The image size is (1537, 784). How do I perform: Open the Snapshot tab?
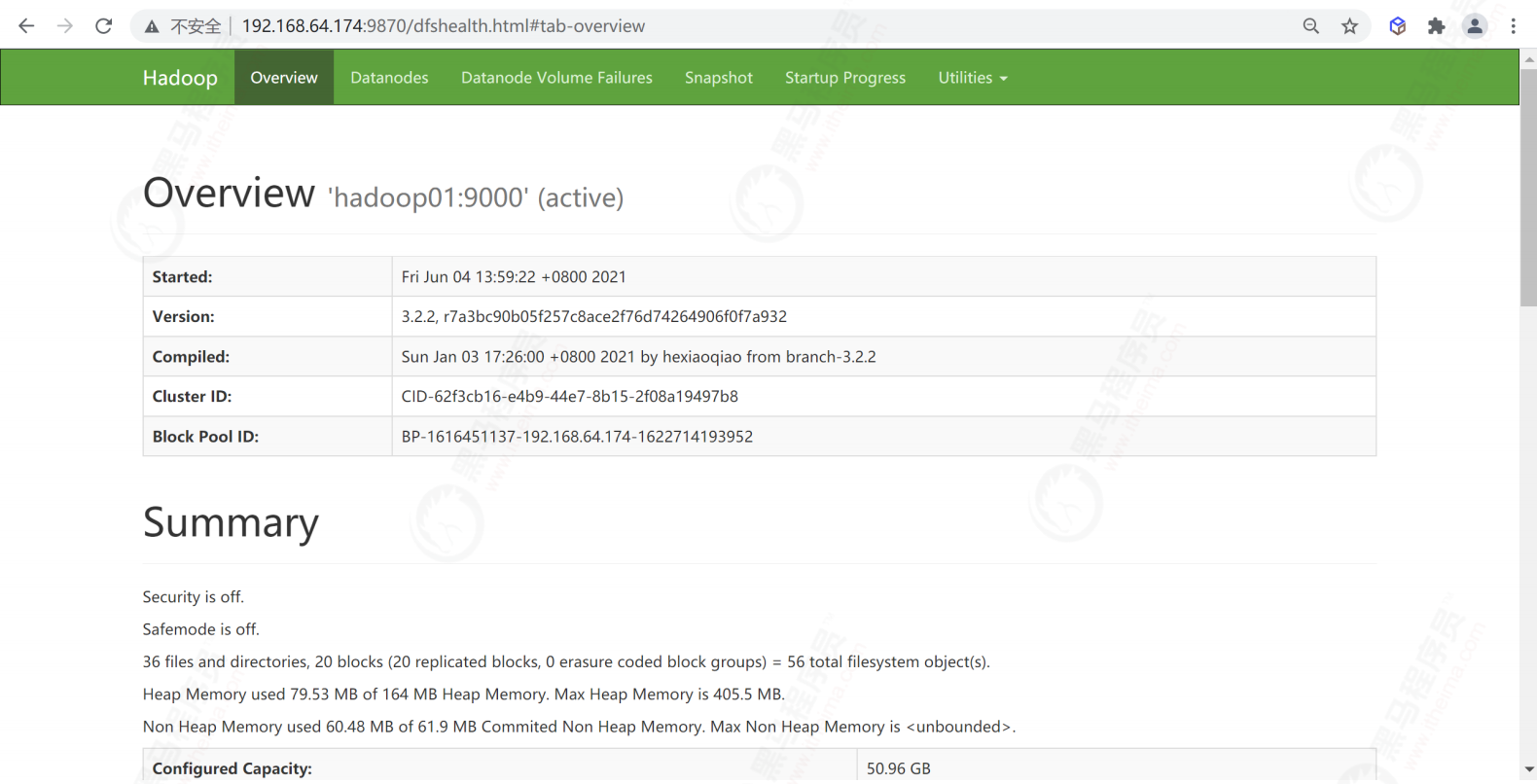tap(719, 78)
